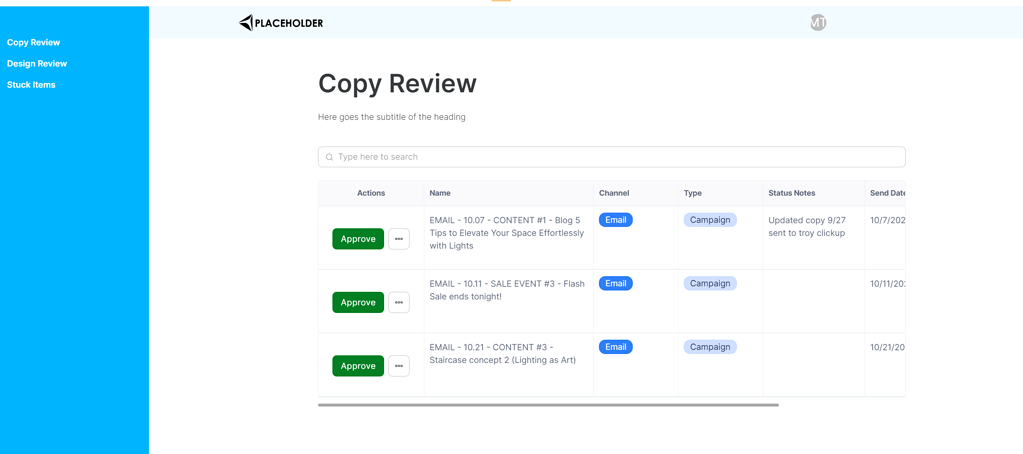Image resolution: width=1023 pixels, height=454 pixels.
Task: Click the 'EMAIL - 10.11 - SALE EVENT #3' name
Action: coord(507,290)
